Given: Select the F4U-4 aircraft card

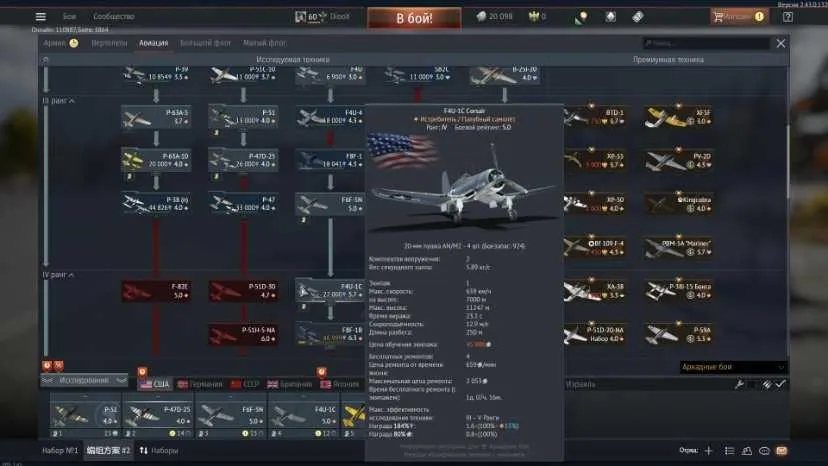Looking at the screenshot, I should (330, 117).
